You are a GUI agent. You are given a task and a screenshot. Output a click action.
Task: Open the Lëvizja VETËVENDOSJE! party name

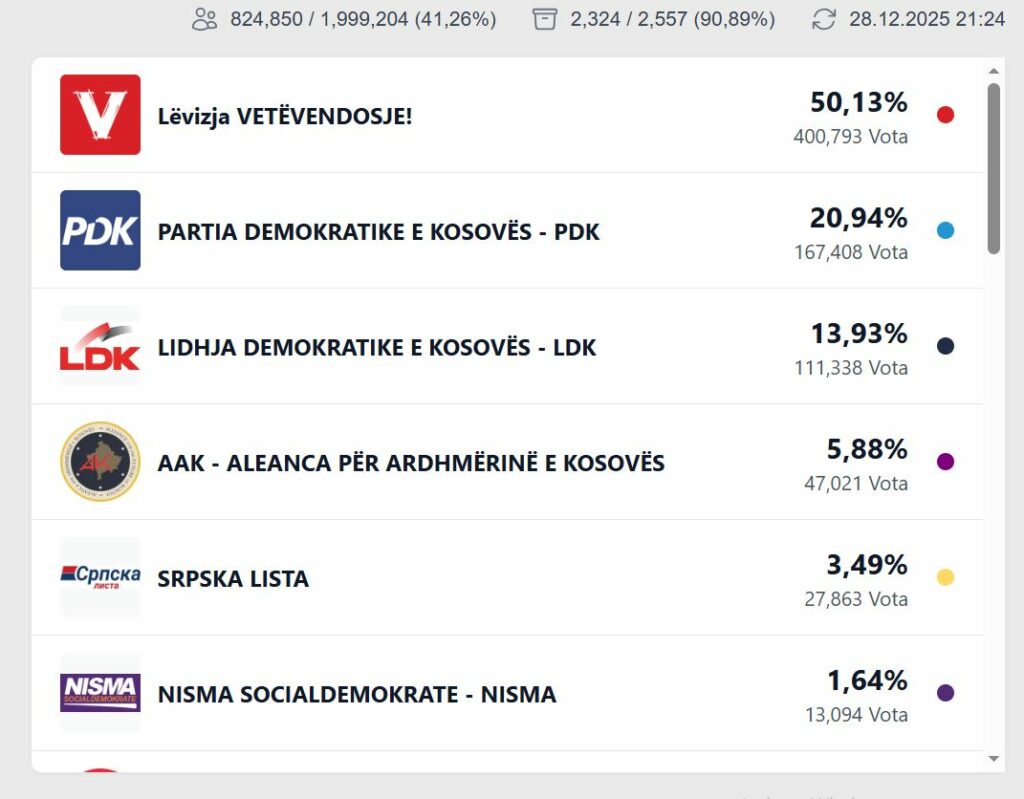(x=285, y=116)
